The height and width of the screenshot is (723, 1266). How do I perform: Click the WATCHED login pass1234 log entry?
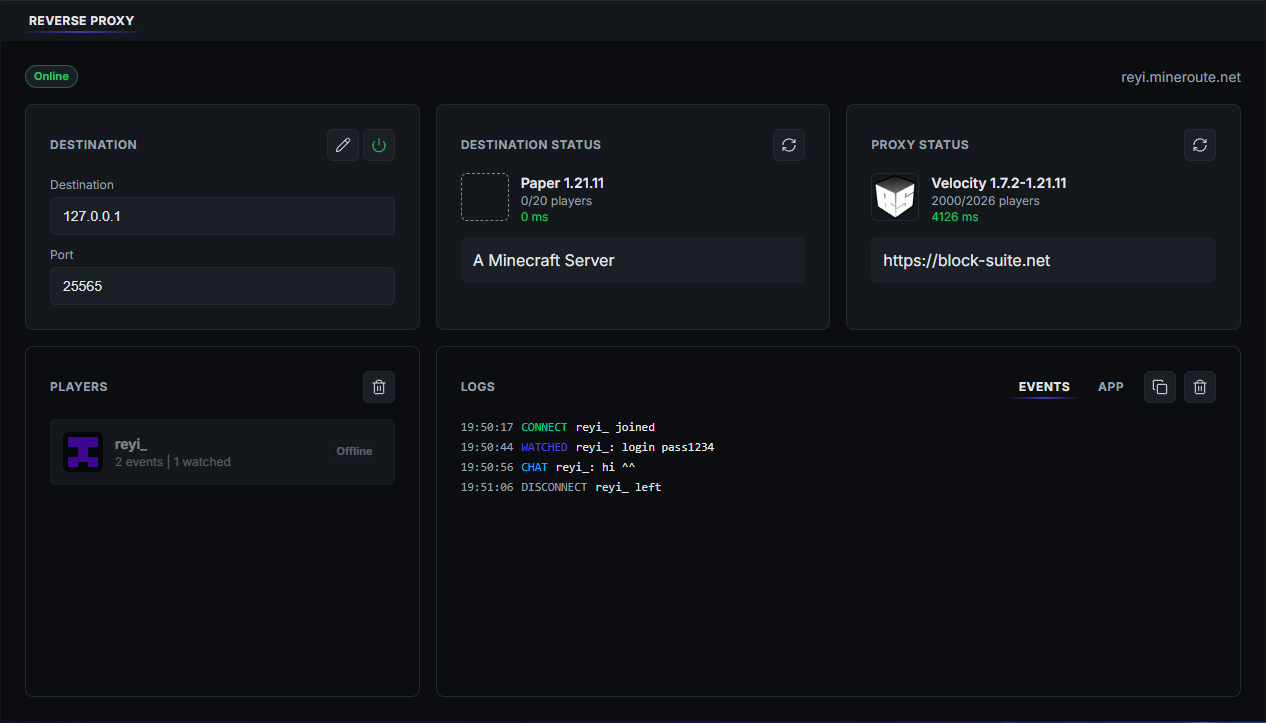pyautogui.click(x=587, y=447)
